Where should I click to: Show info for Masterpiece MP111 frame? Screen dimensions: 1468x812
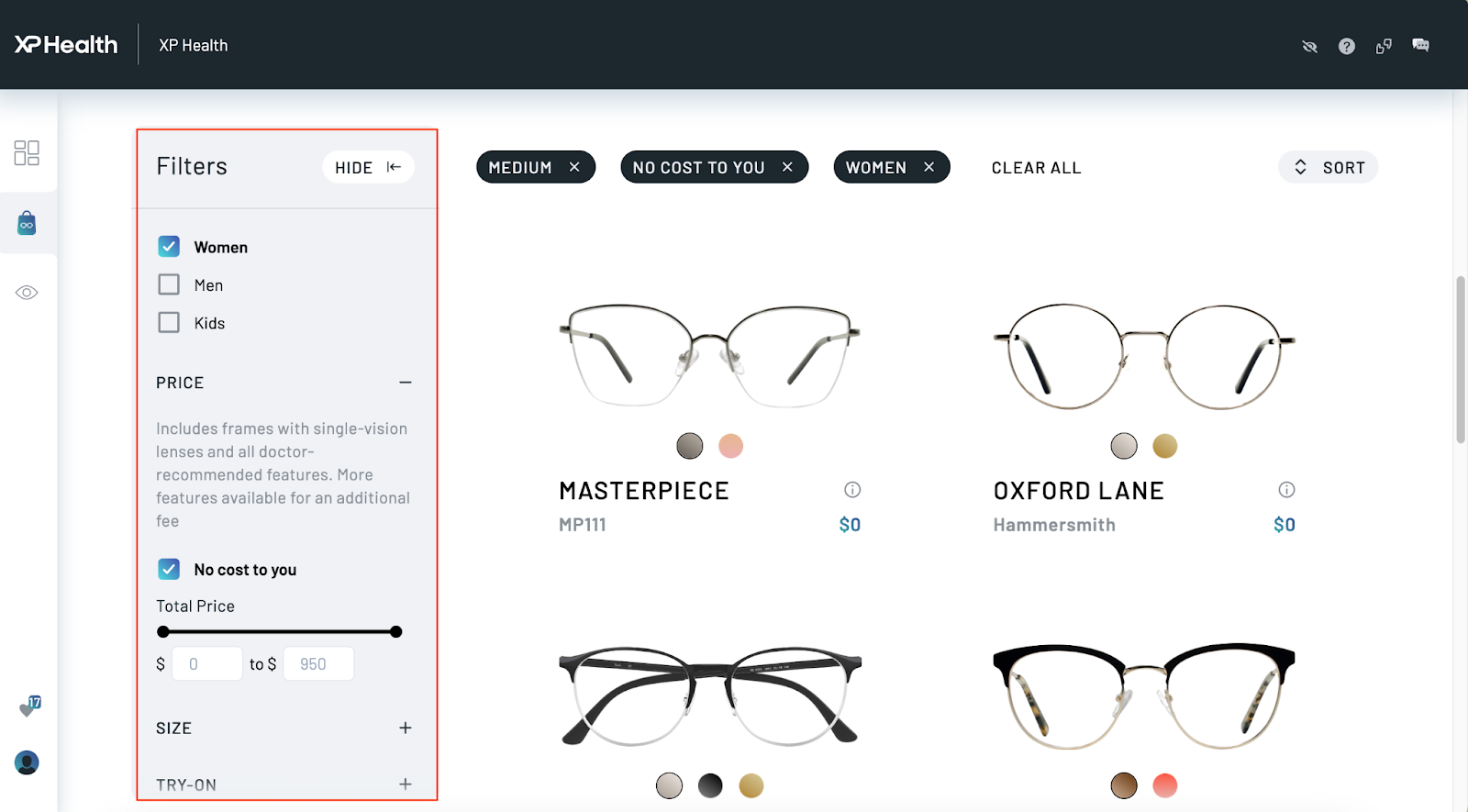pos(852,490)
